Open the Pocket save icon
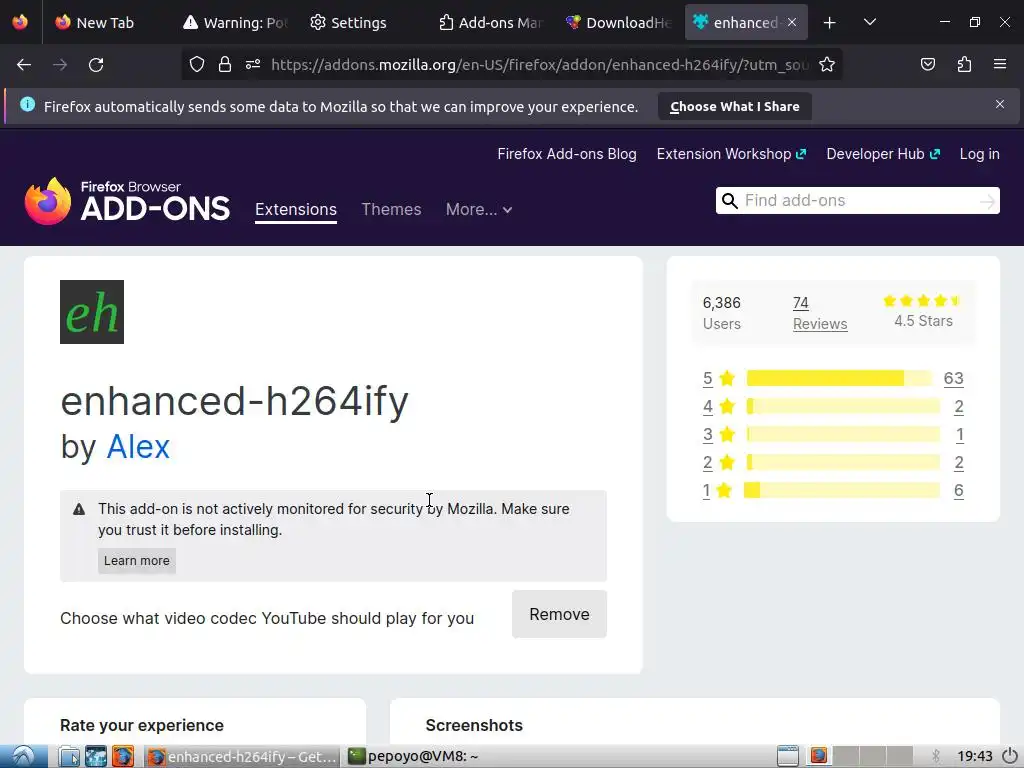 928,65
